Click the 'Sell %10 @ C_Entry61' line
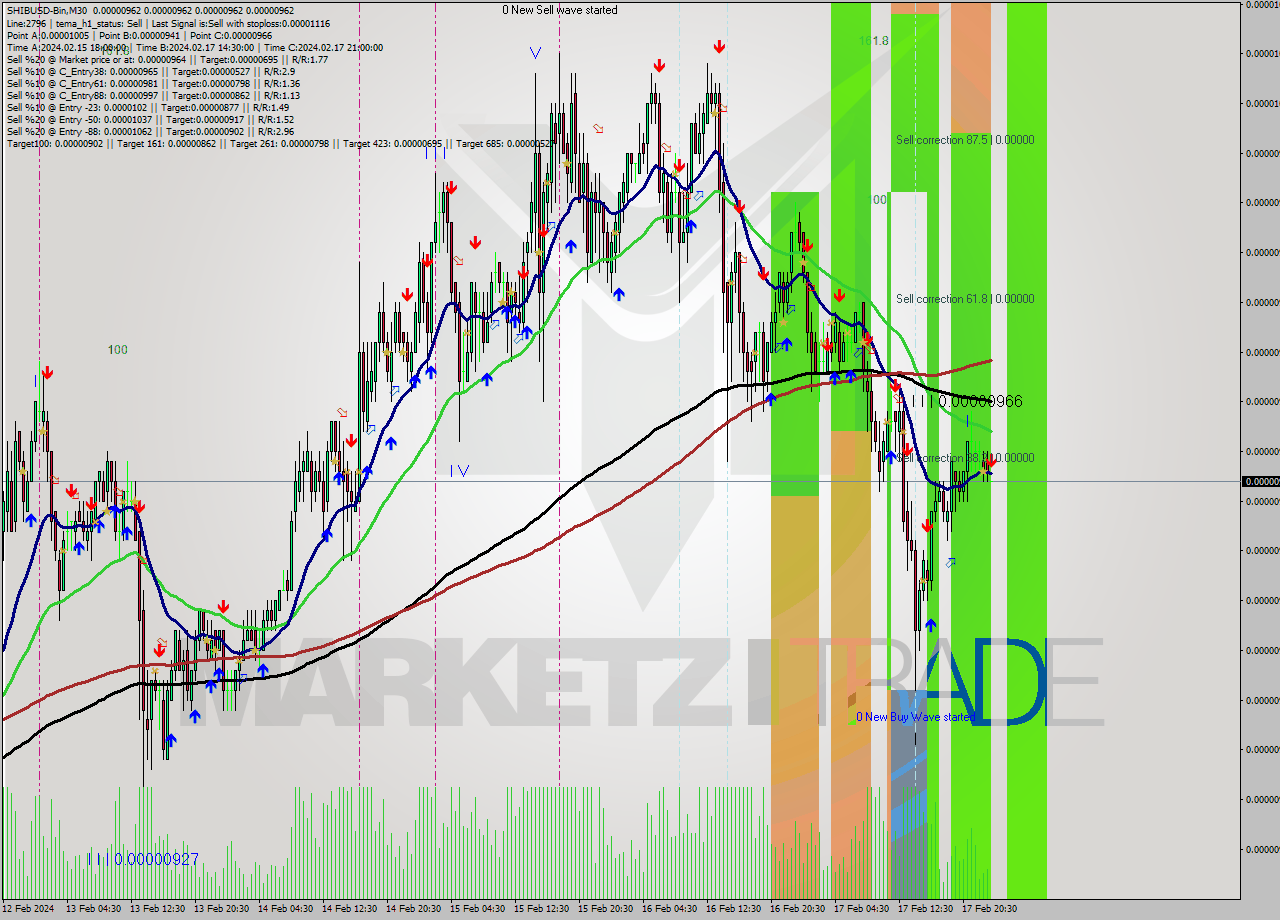 (152, 83)
